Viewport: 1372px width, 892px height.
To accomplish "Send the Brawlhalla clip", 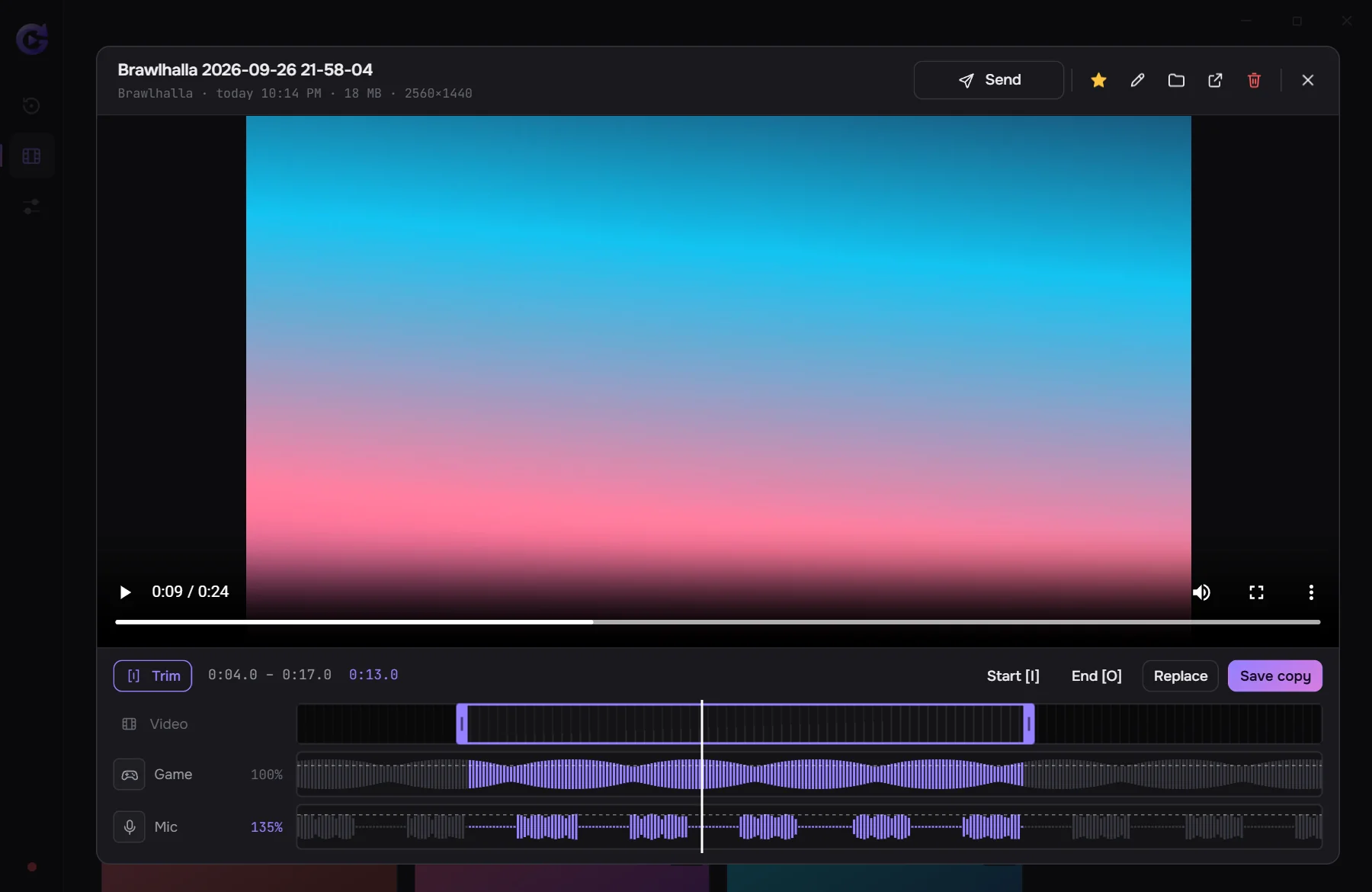I will [989, 80].
